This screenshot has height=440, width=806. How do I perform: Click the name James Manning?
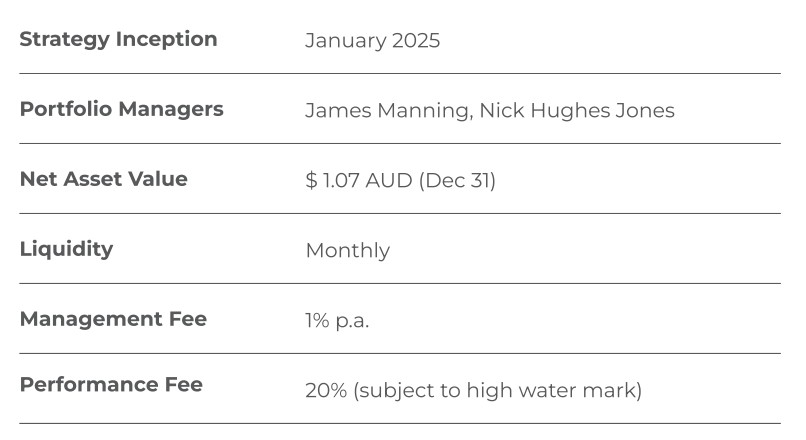pos(387,110)
